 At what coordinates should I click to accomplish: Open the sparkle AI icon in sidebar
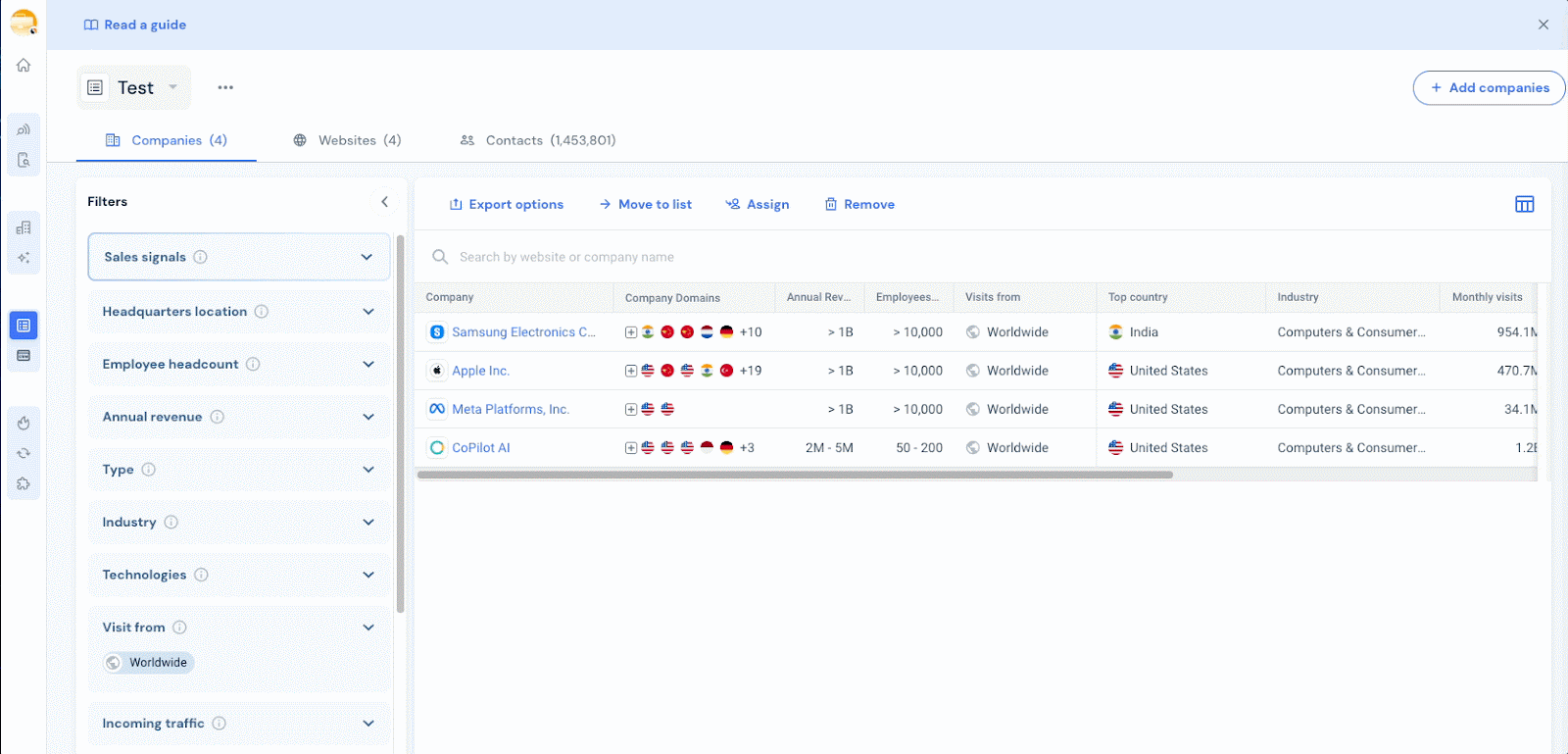pos(24,258)
